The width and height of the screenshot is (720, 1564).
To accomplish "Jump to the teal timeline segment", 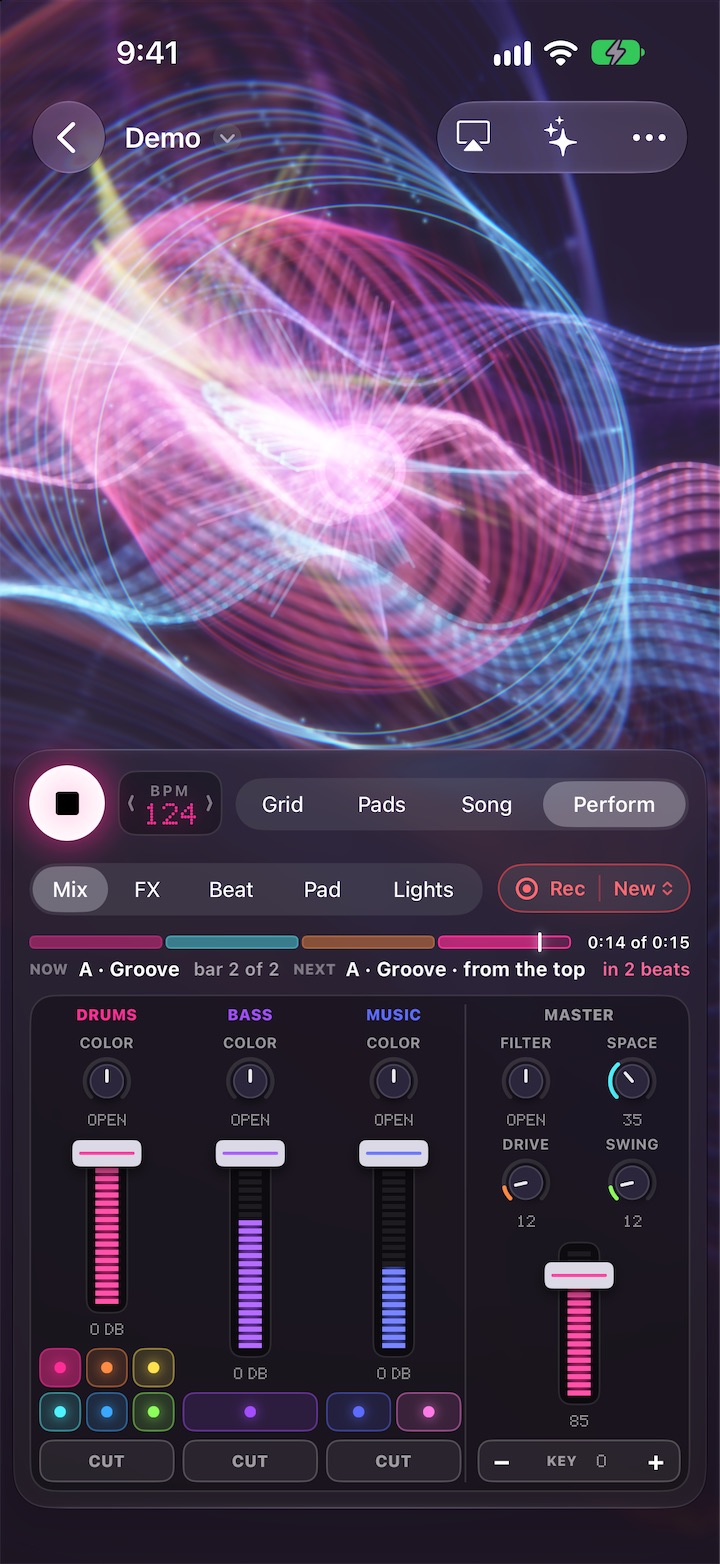I will 232,942.
